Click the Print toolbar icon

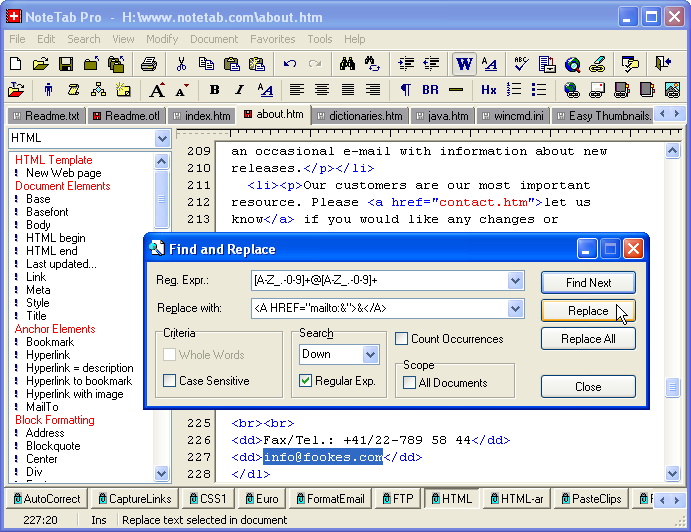149,64
